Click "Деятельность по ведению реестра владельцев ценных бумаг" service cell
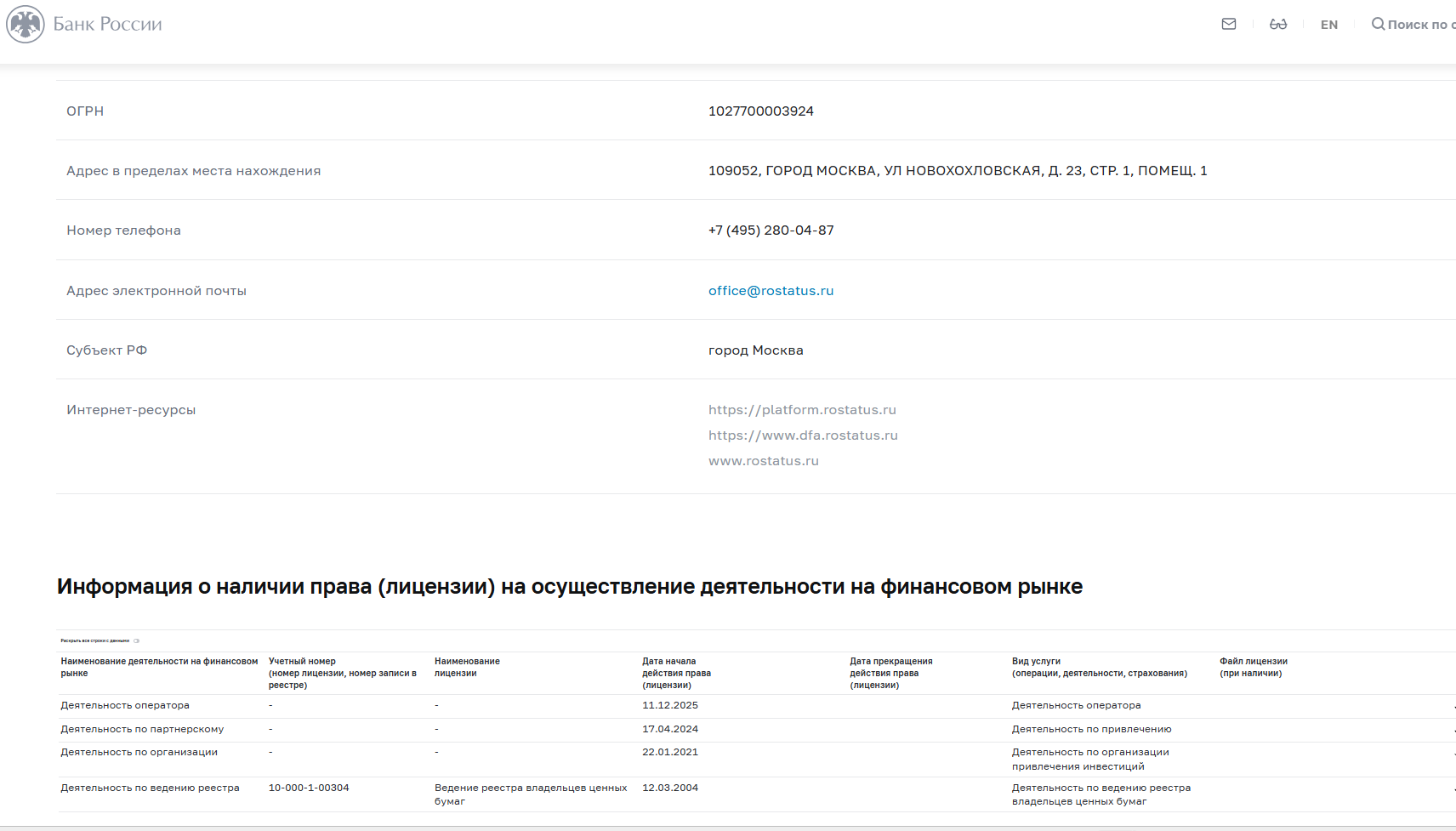This screenshot has width=1456, height=831. (x=1101, y=794)
